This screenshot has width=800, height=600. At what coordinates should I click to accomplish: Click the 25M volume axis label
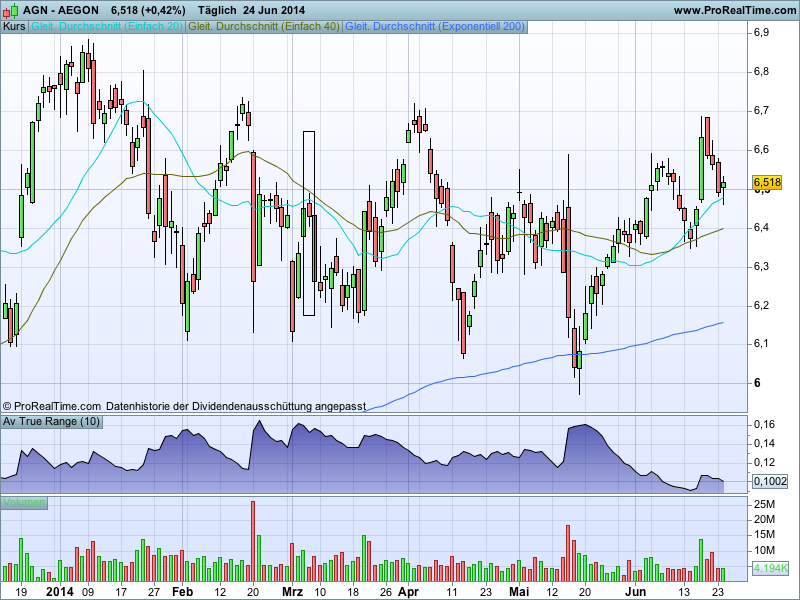point(764,504)
